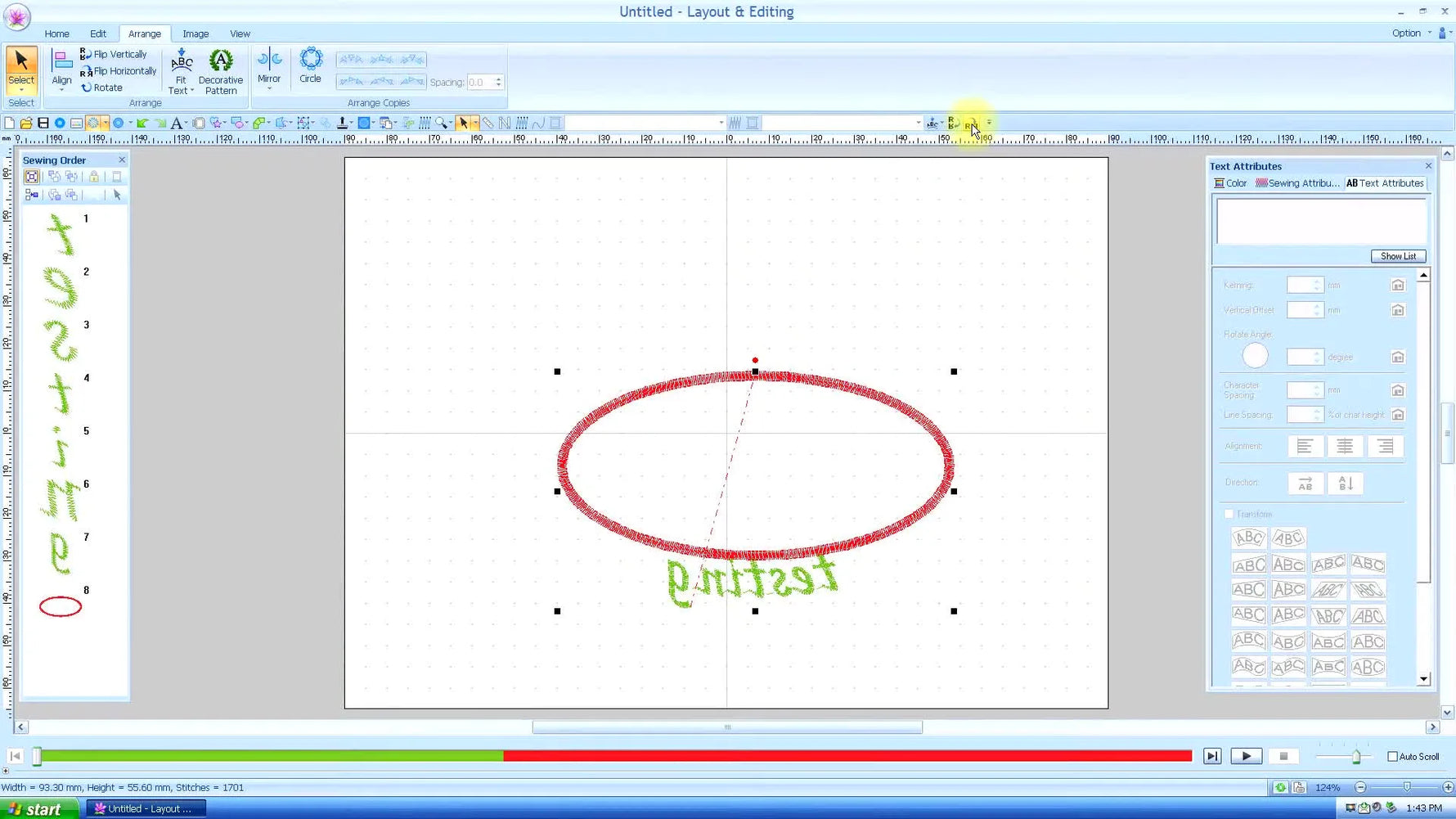This screenshot has height=819, width=1456.
Task: Click the magnifier Zoom tool in quick toolbar
Action: coord(442,123)
